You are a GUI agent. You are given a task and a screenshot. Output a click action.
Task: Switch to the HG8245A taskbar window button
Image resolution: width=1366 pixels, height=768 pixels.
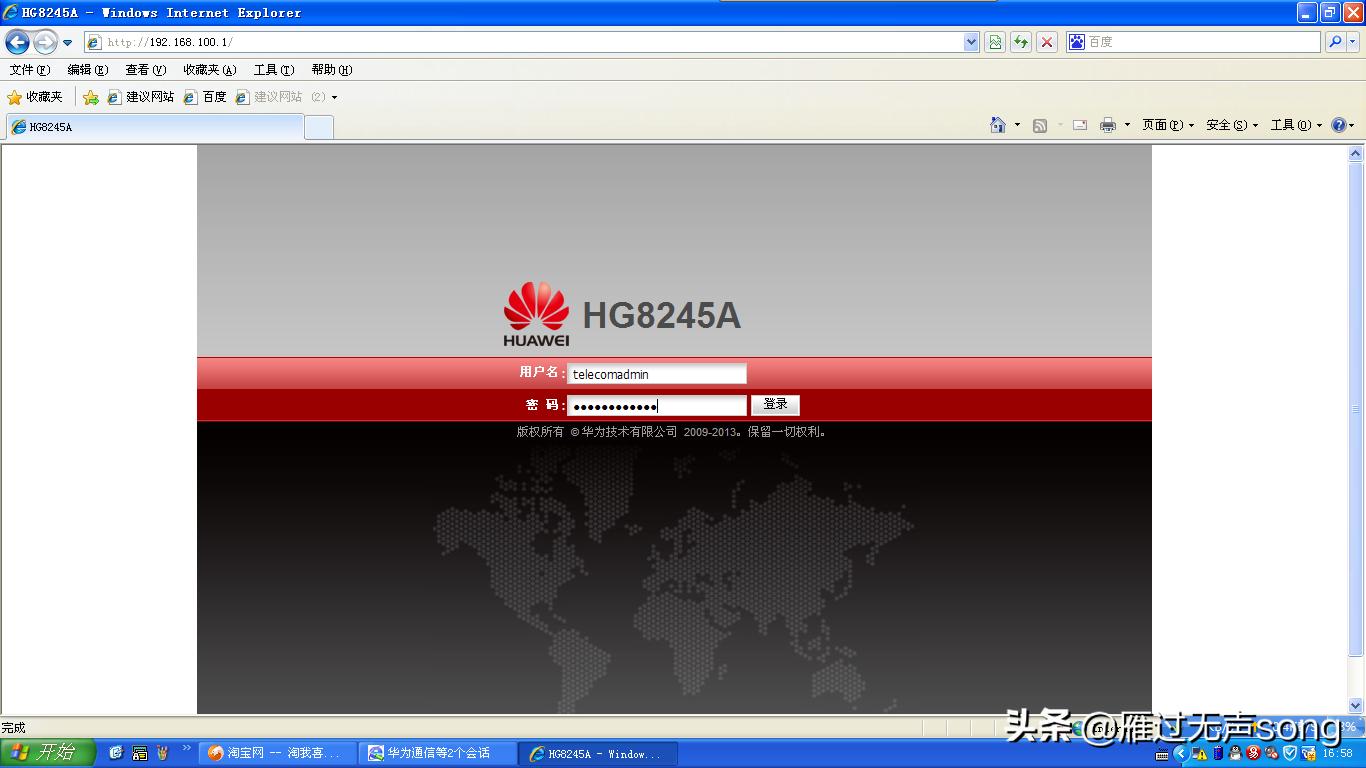pos(600,753)
